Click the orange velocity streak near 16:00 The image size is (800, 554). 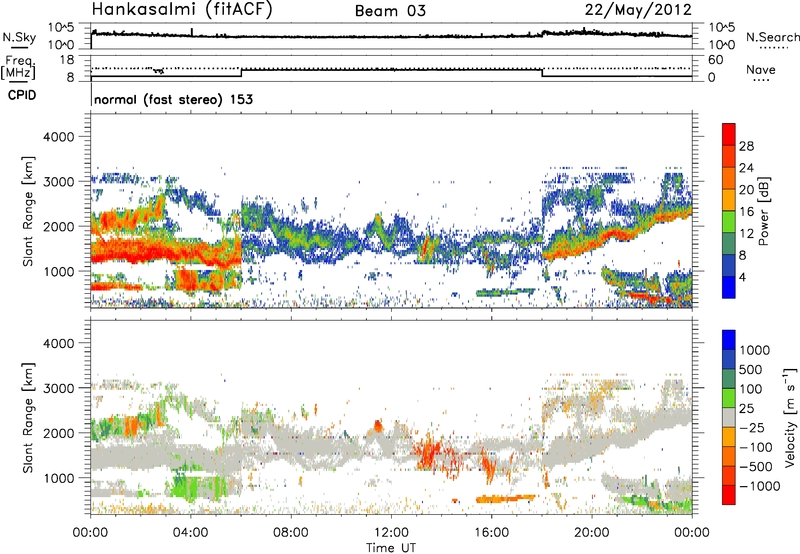pos(505,498)
